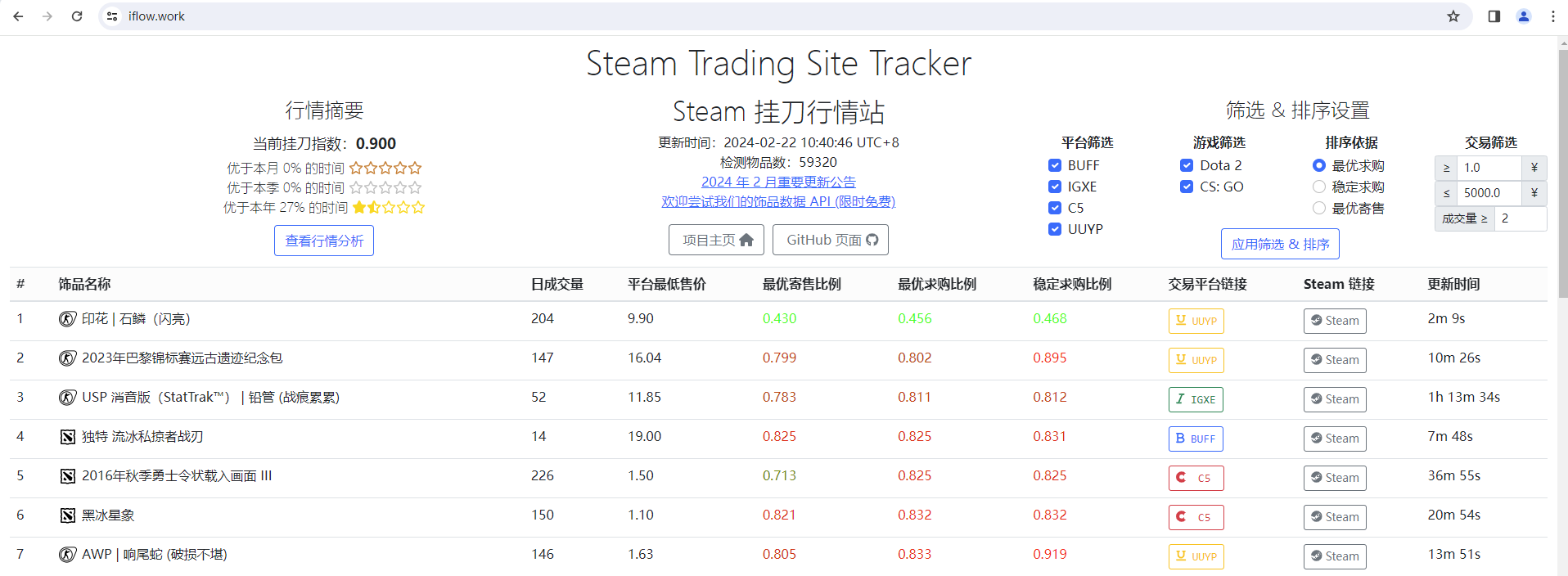Click 优于本年 27% star rating
The image size is (1568, 576).
pyautogui.click(x=389, y=208)
